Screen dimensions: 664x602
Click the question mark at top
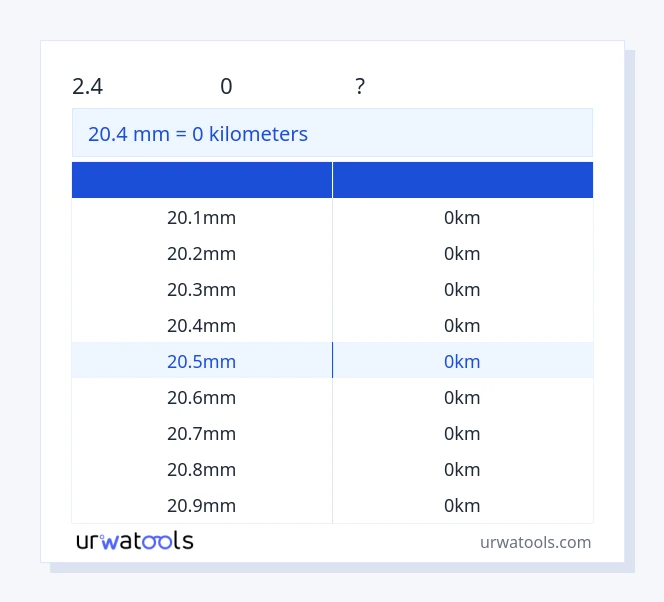tap(360, 87)
